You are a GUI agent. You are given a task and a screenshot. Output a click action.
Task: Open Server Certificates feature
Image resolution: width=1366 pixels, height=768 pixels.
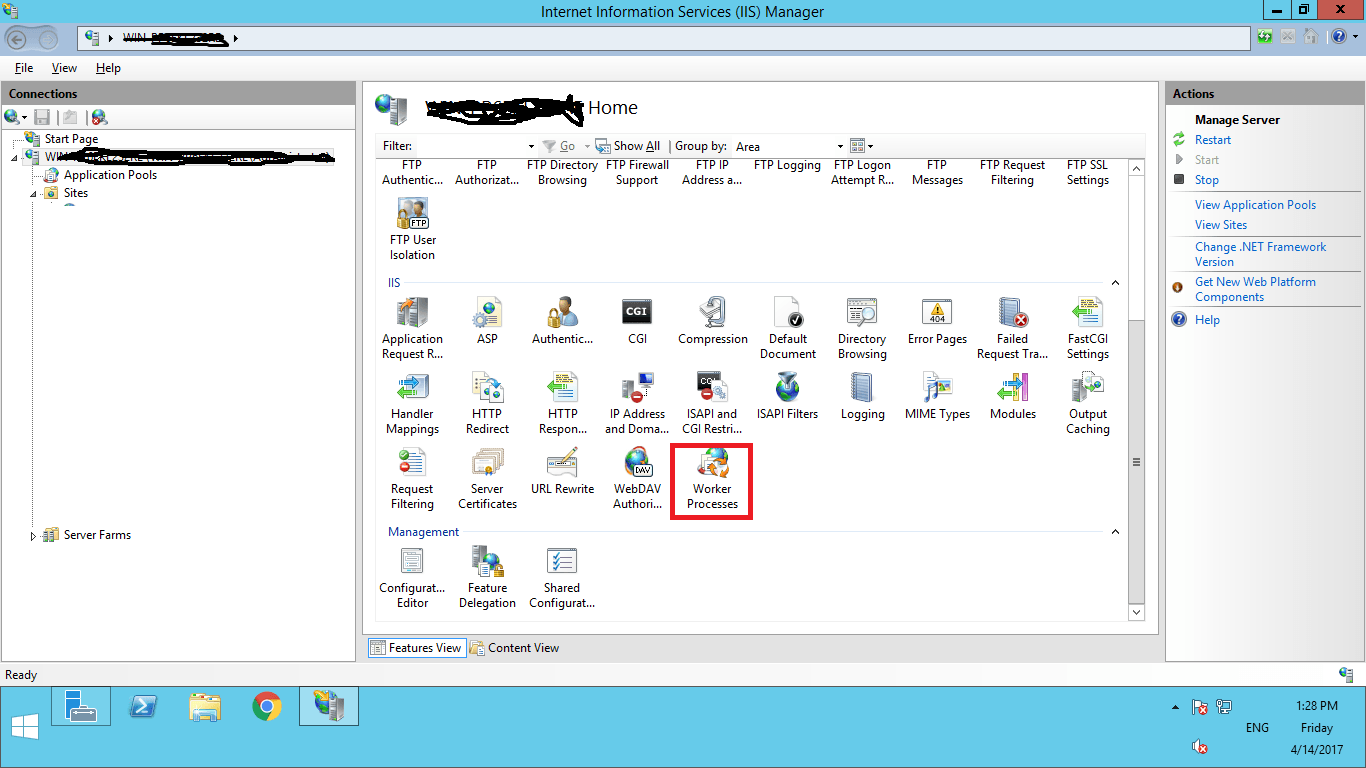487,478
